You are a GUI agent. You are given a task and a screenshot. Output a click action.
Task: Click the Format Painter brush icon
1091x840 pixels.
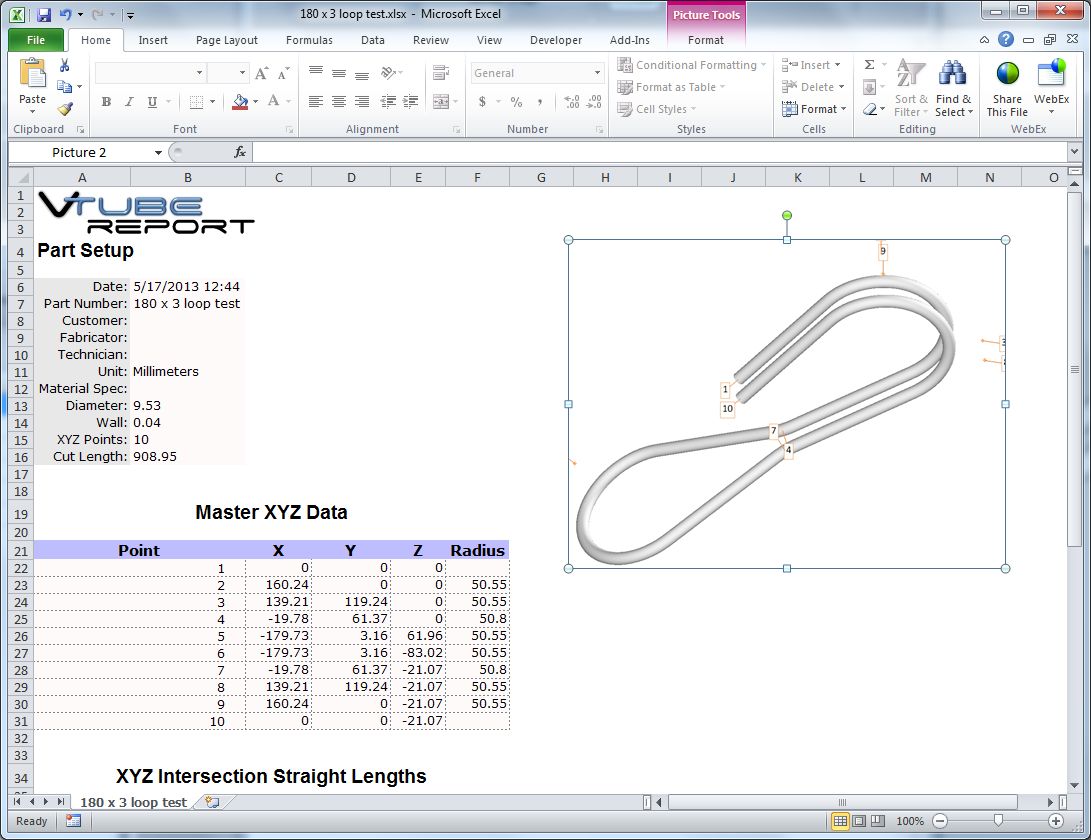tap(65, 109)
